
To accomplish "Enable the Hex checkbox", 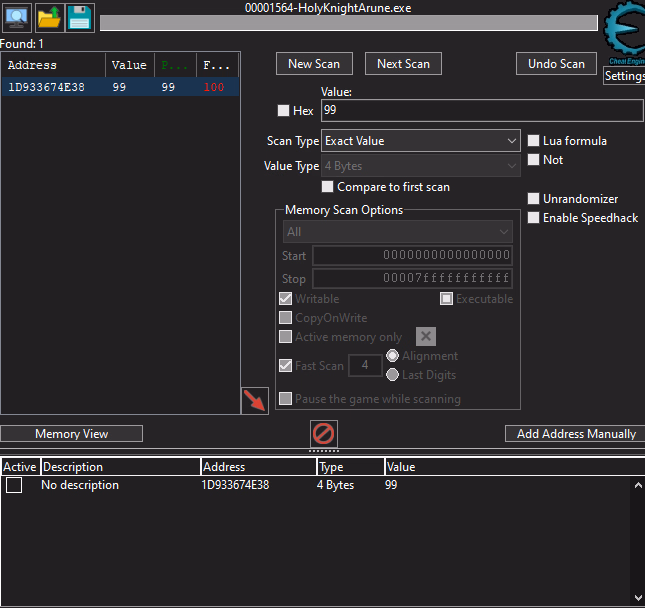I will pos(283,111).
